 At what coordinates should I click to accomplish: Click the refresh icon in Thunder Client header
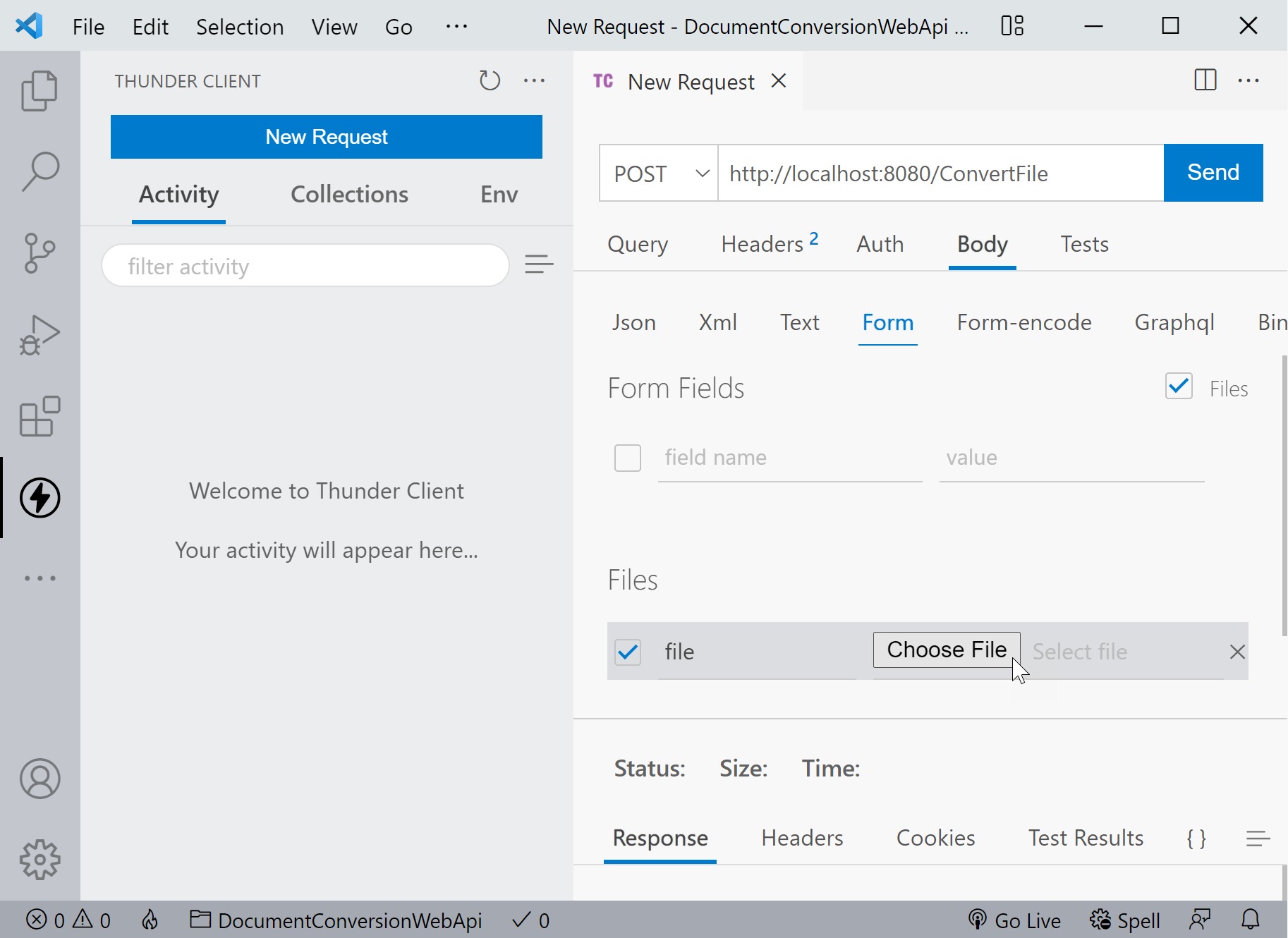[x=490, y=81]
